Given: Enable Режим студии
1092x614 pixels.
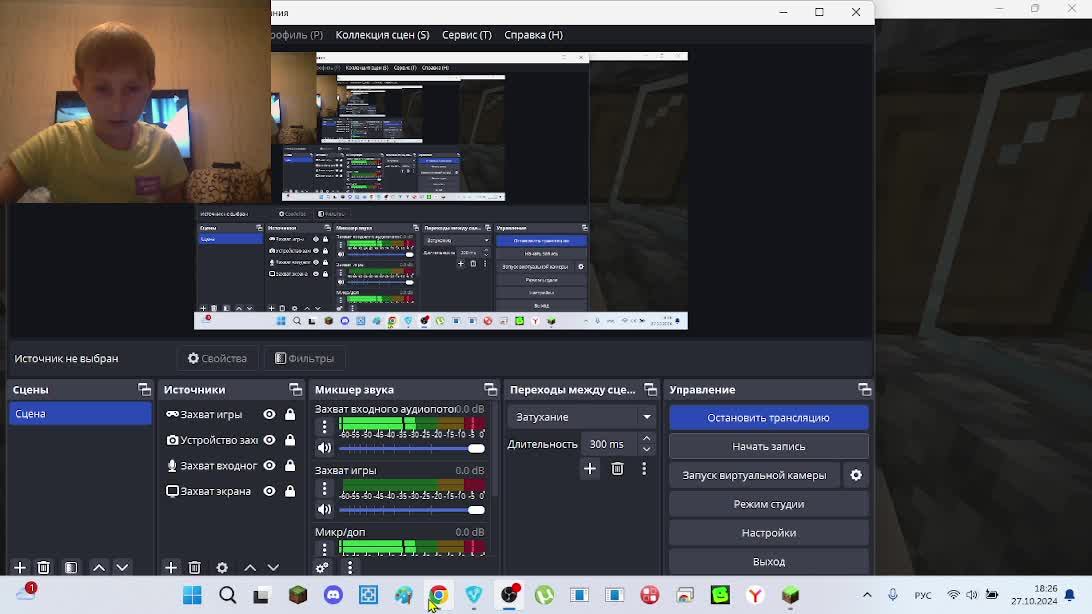Looking at the screenshot, I should (x=769, y=504).
